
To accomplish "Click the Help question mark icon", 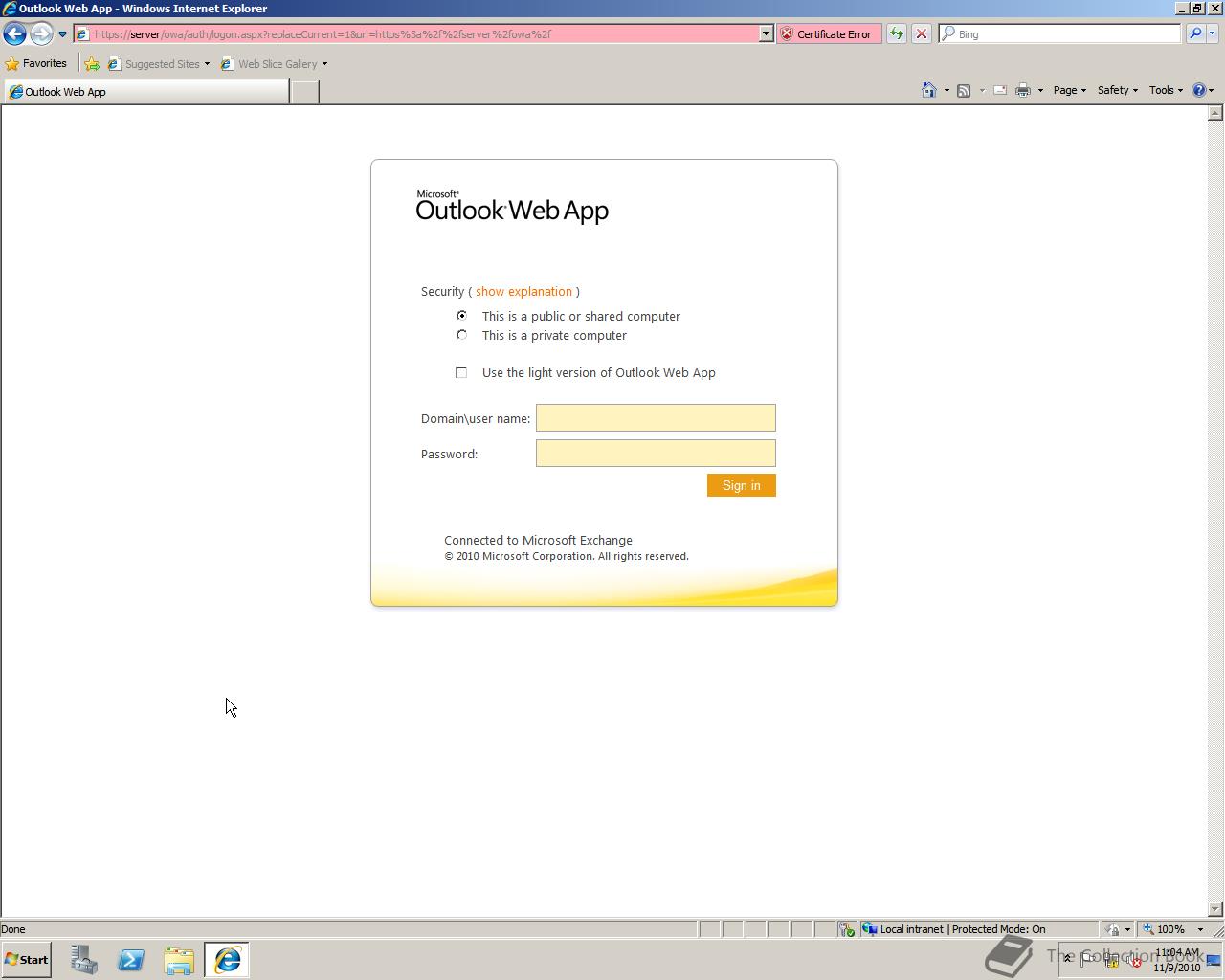I will (x=1198, y=90).
